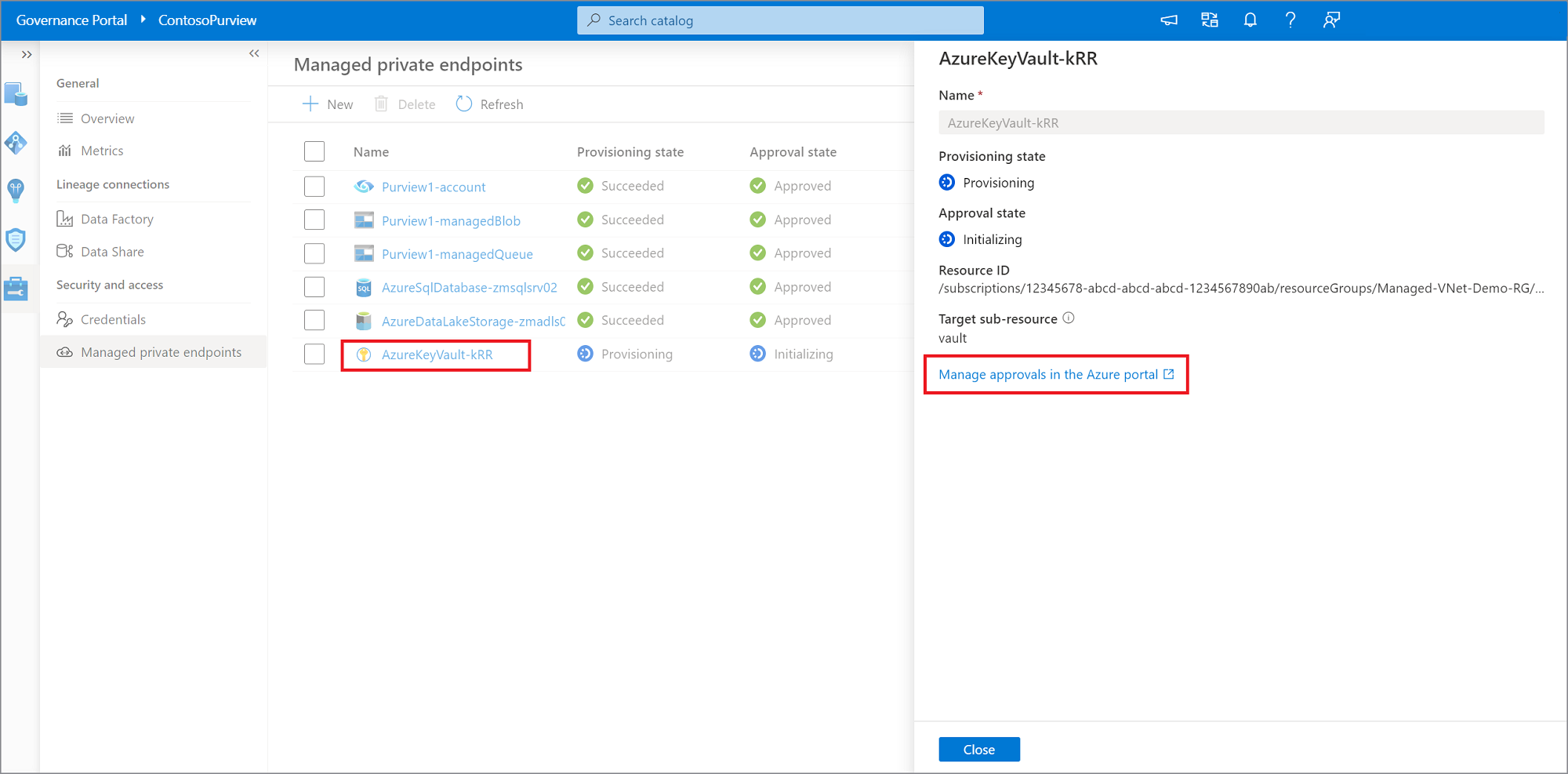1568x774 pixels.
Task: Click the Target sub-resource info icon
Action: [1069, 318]
